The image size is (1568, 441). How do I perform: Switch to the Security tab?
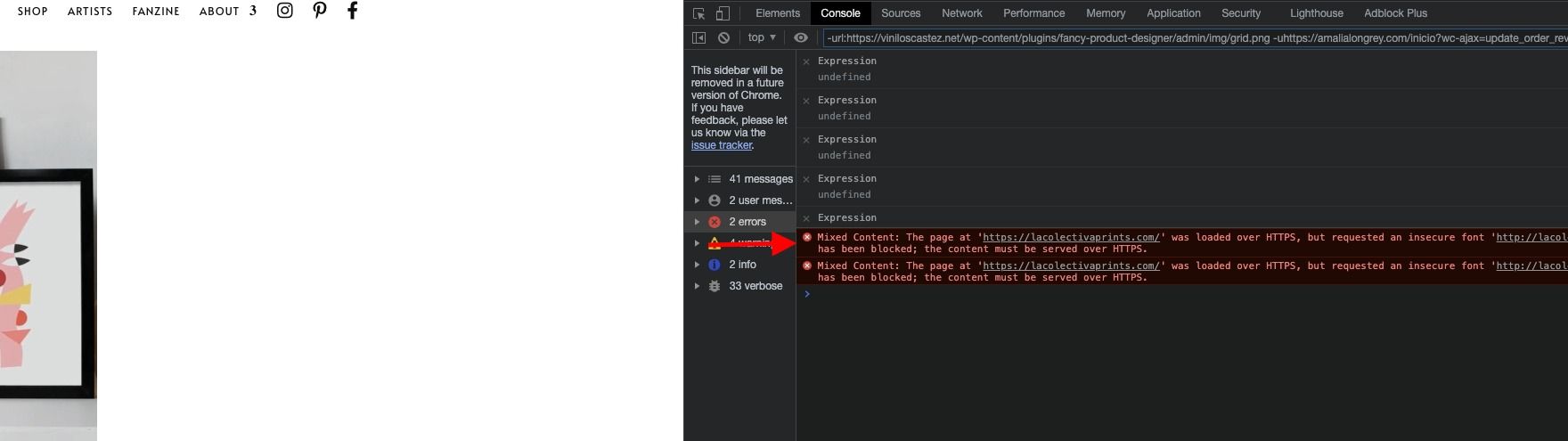1241,13
